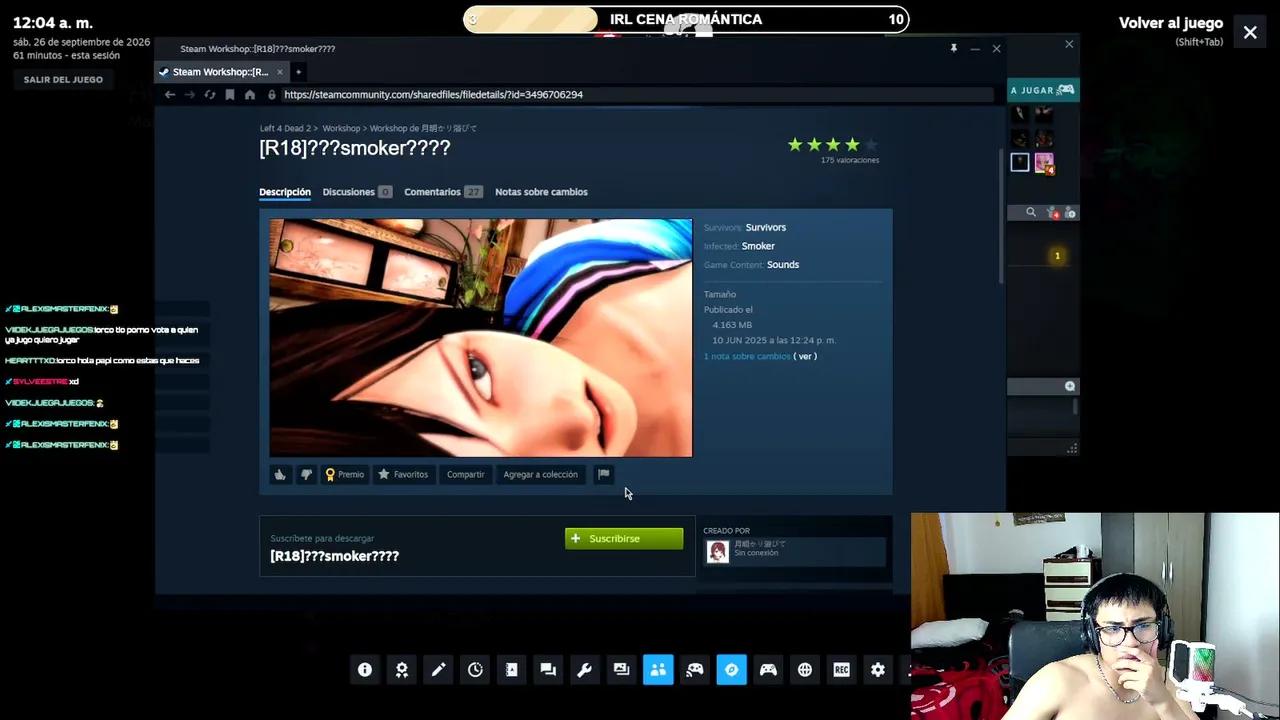Open the gamepad controller settings icon
Viewport: 1280px width, 720px height.
pyautogui.click(x=768, y=670)
